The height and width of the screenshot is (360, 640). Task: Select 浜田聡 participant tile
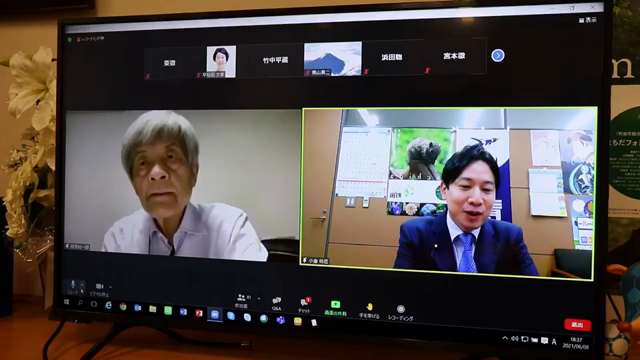(x=393, y=57)
